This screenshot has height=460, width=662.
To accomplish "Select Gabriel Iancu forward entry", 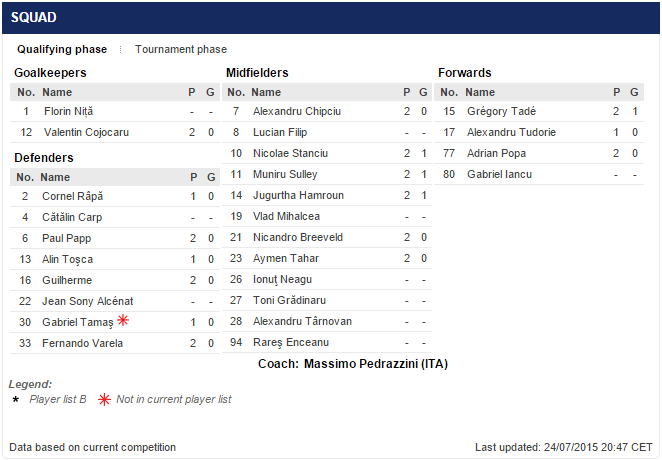I will point(499,174).
